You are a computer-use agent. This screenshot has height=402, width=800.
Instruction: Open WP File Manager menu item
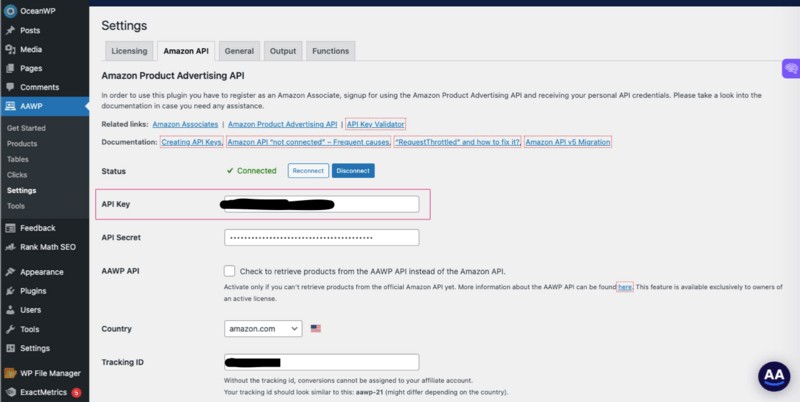coord(50,373)
